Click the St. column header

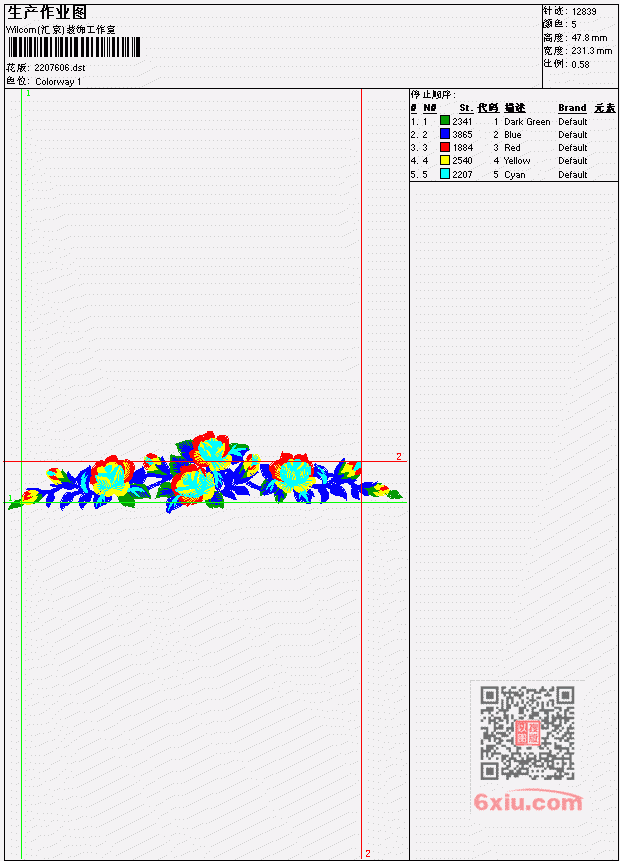point(466,108)
